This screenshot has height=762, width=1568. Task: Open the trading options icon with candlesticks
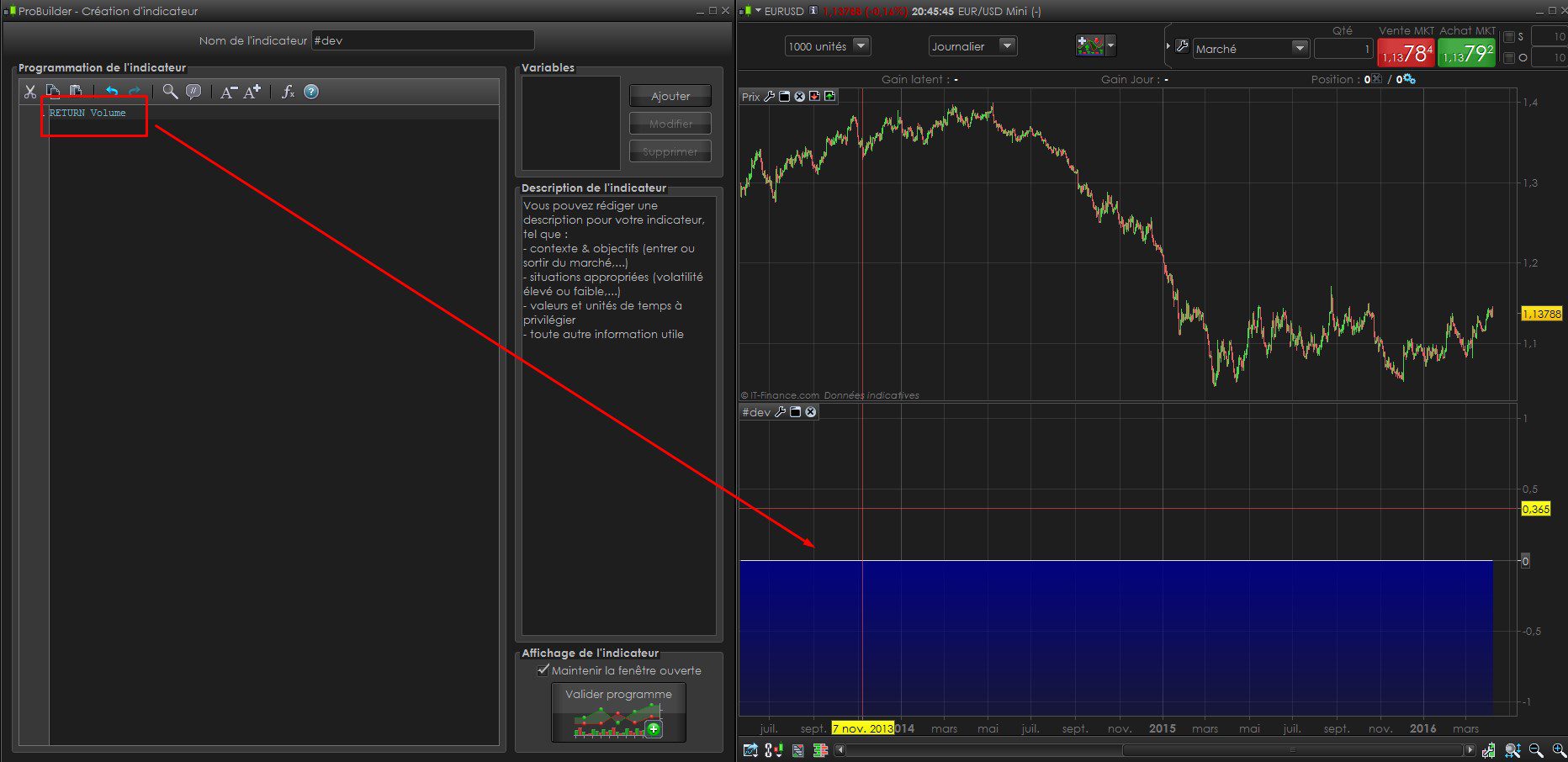pyautogui.click(x=774, y=750)
